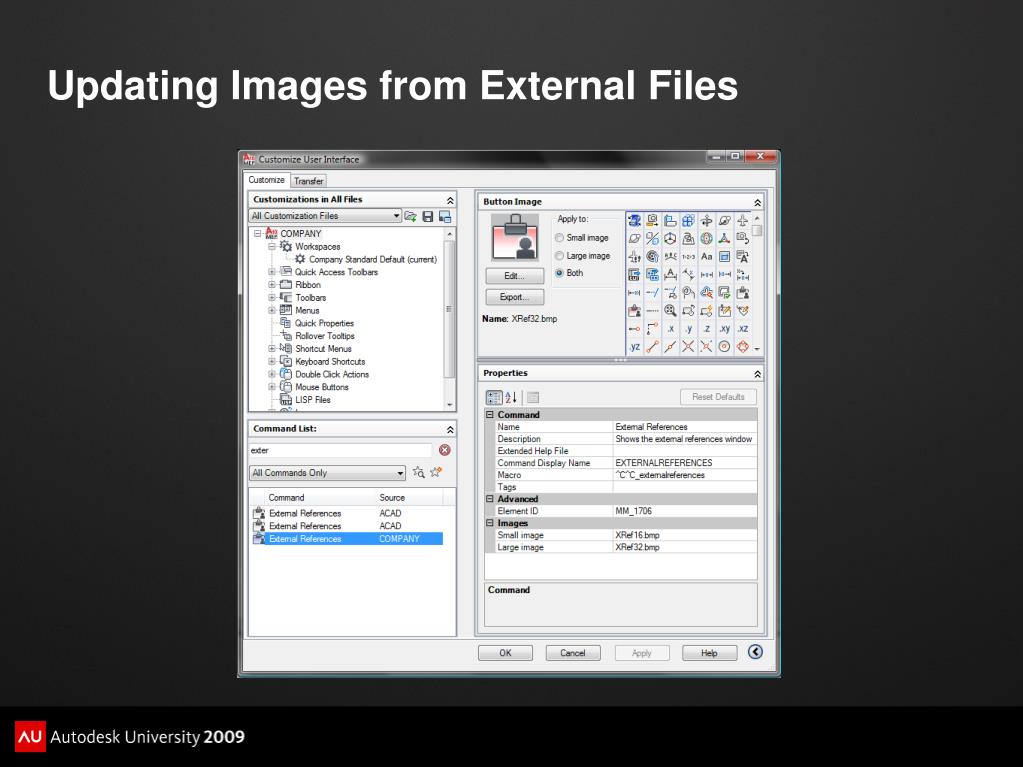Screen dimensions: 1023x767
Task: Click the load partial customization file icon
Action: [x=411, y=216]
